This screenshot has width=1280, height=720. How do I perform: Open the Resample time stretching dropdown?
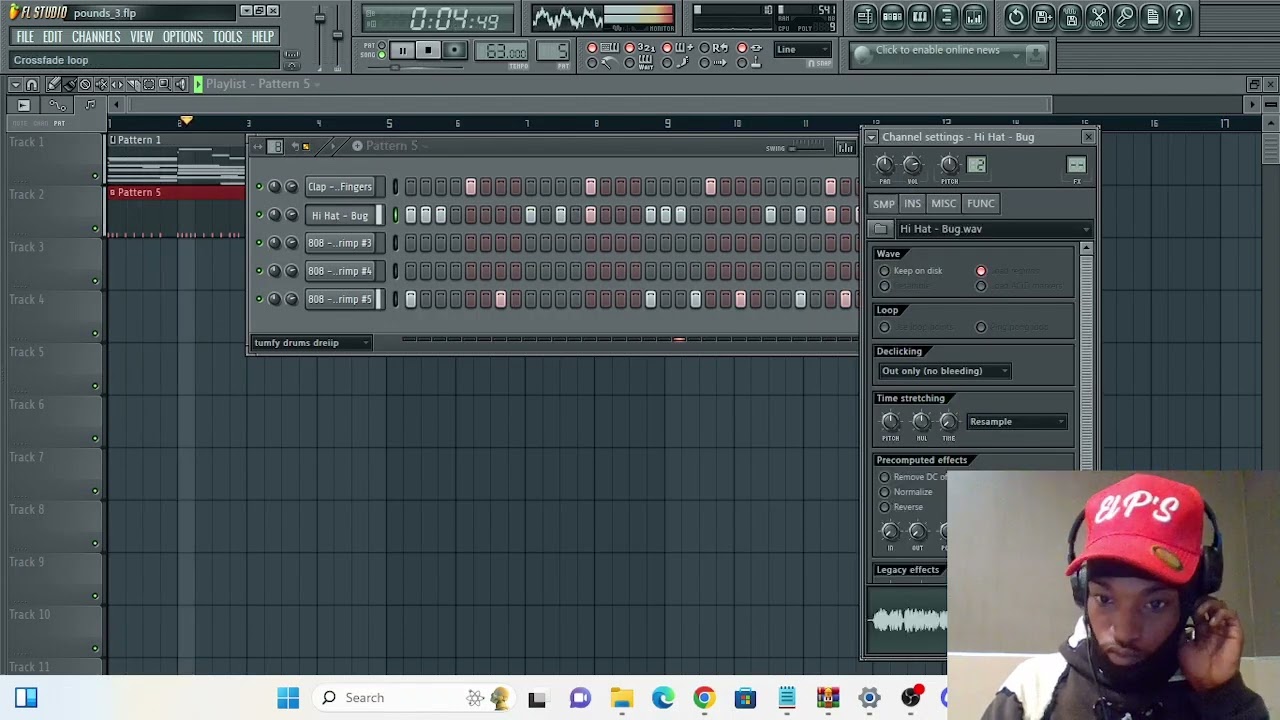(1016, 422)
